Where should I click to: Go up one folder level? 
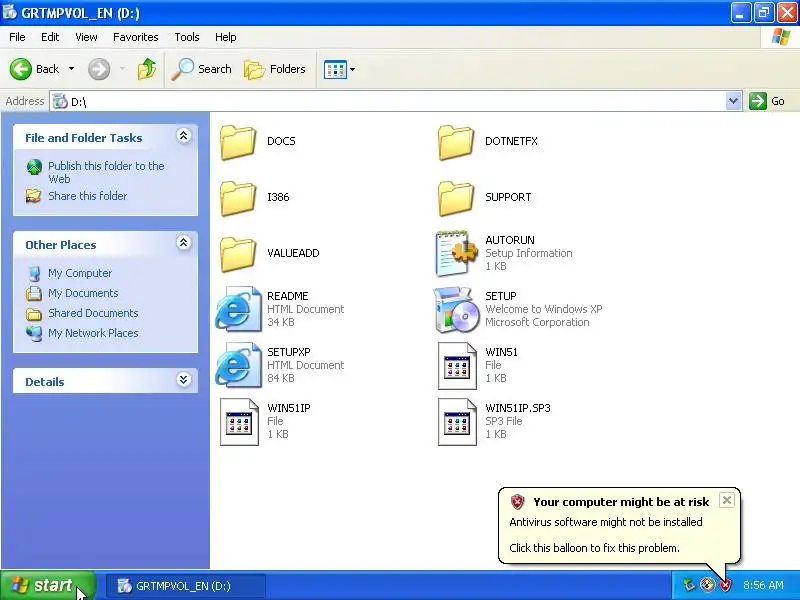(147, 69)
